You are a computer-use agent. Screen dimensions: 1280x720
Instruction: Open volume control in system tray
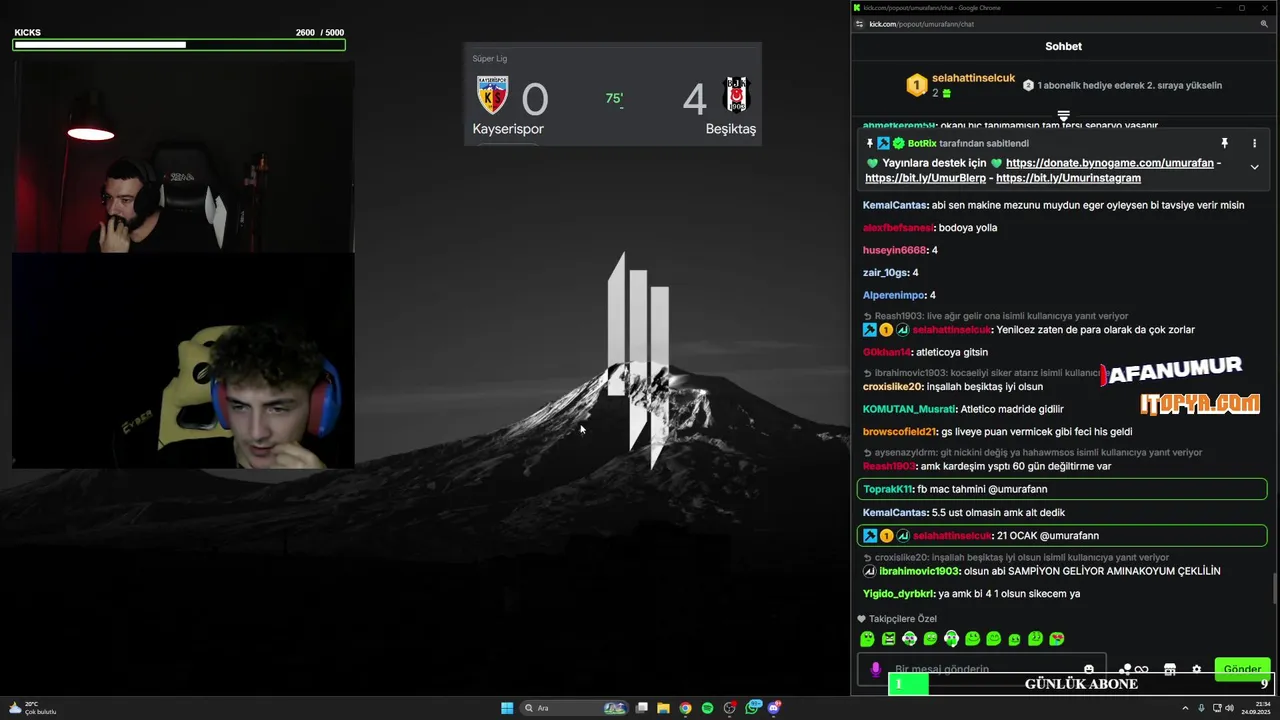pyautogui.click(x=1229, y=708)
